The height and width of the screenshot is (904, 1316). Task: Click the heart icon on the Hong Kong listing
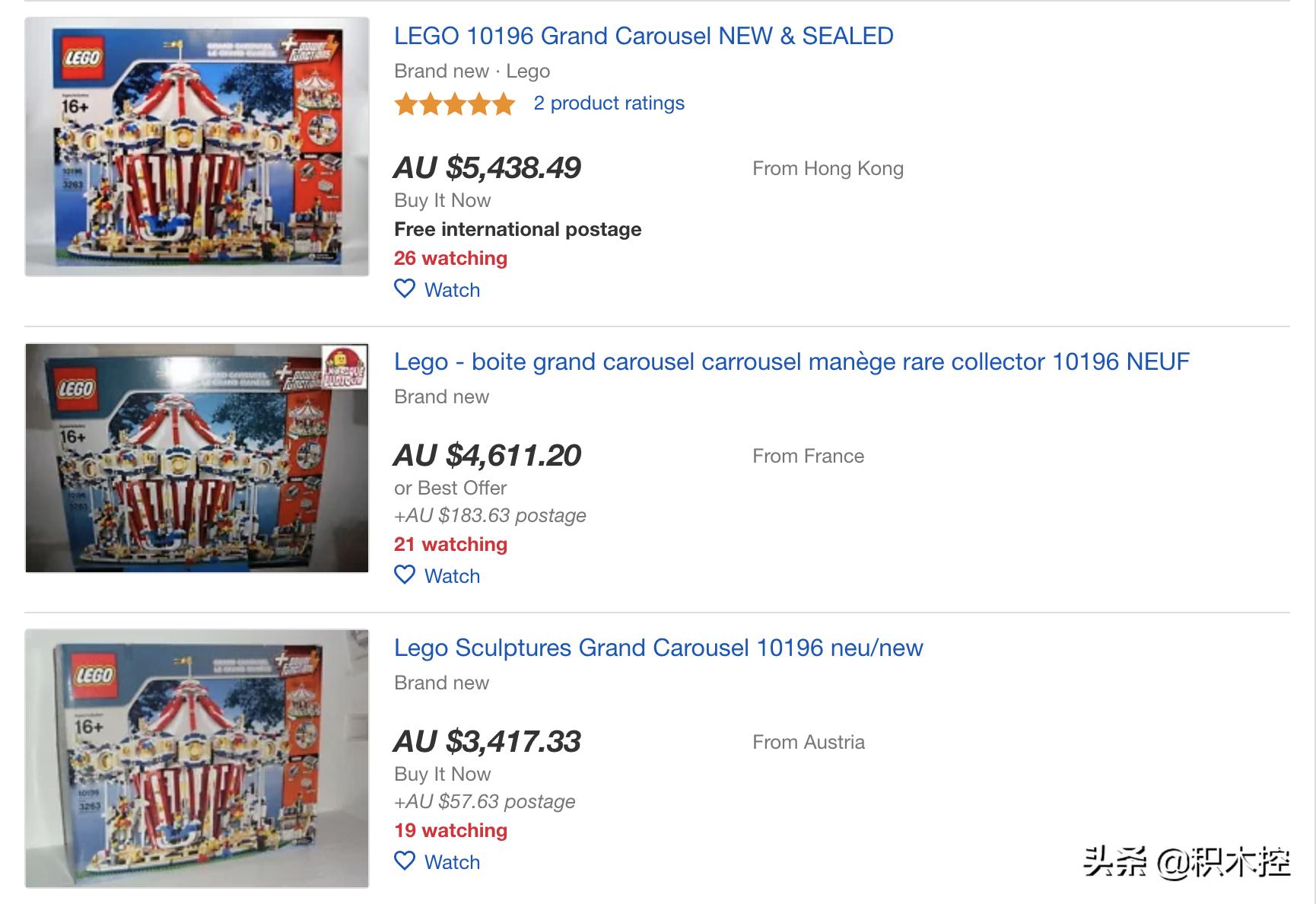[x=405, y=289]
